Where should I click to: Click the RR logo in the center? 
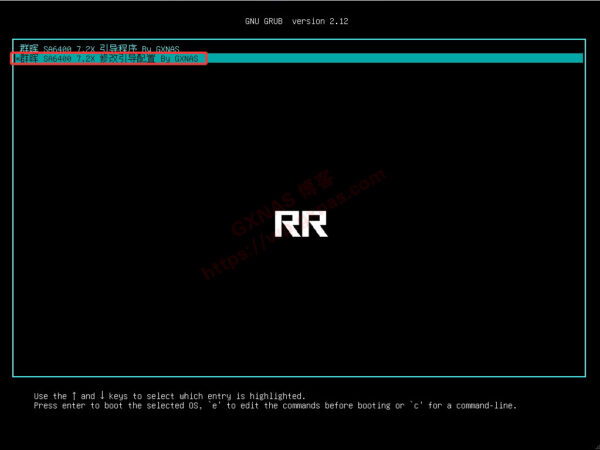pos(300,223)
